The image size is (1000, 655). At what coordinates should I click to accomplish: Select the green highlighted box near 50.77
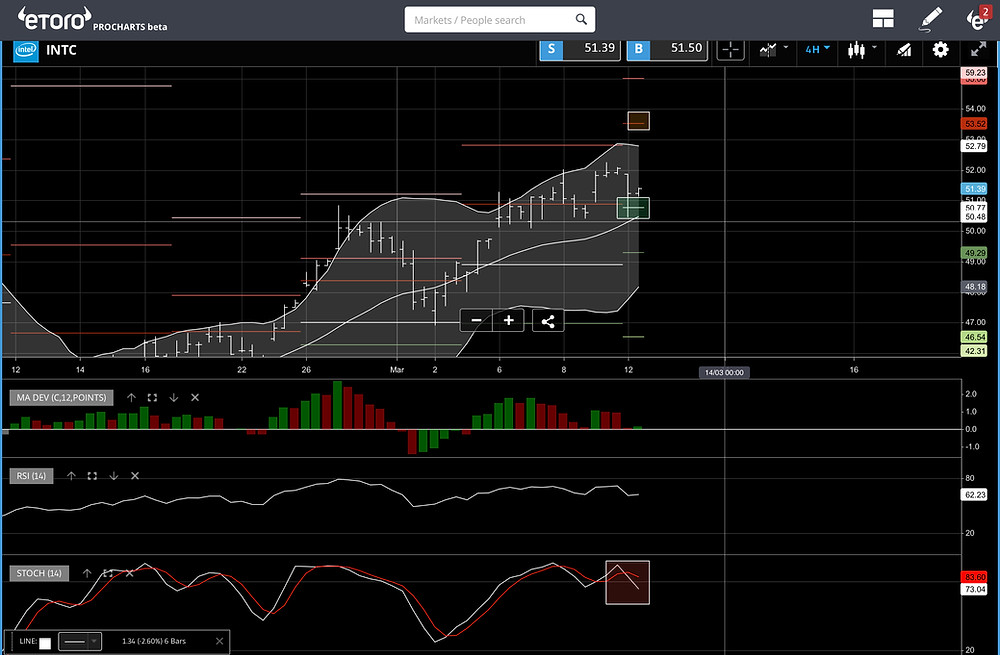(633, 208)
